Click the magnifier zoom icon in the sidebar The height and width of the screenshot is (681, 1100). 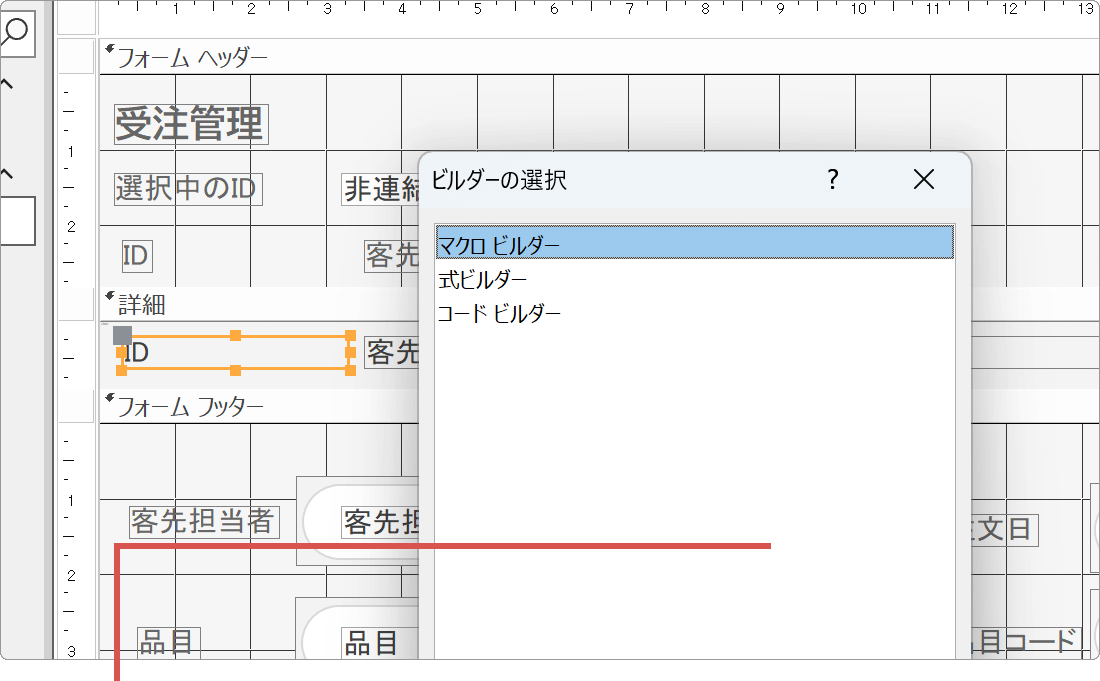(x=13, y=33)
